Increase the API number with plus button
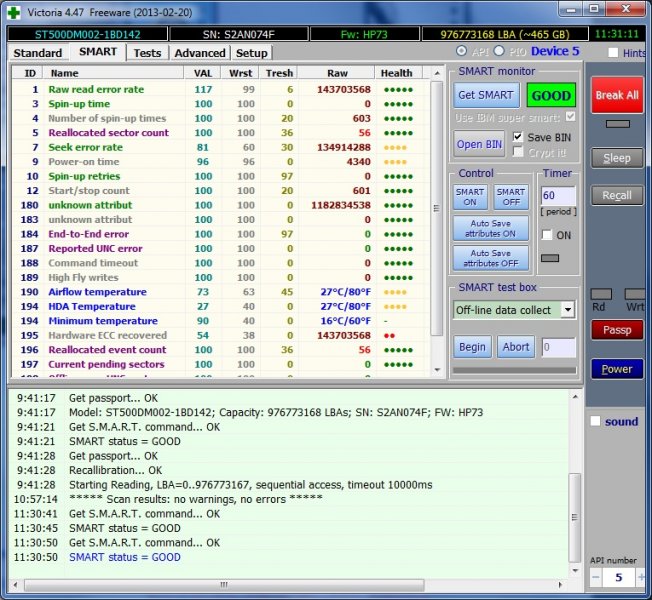652x600 pixels. pos(640,577)
